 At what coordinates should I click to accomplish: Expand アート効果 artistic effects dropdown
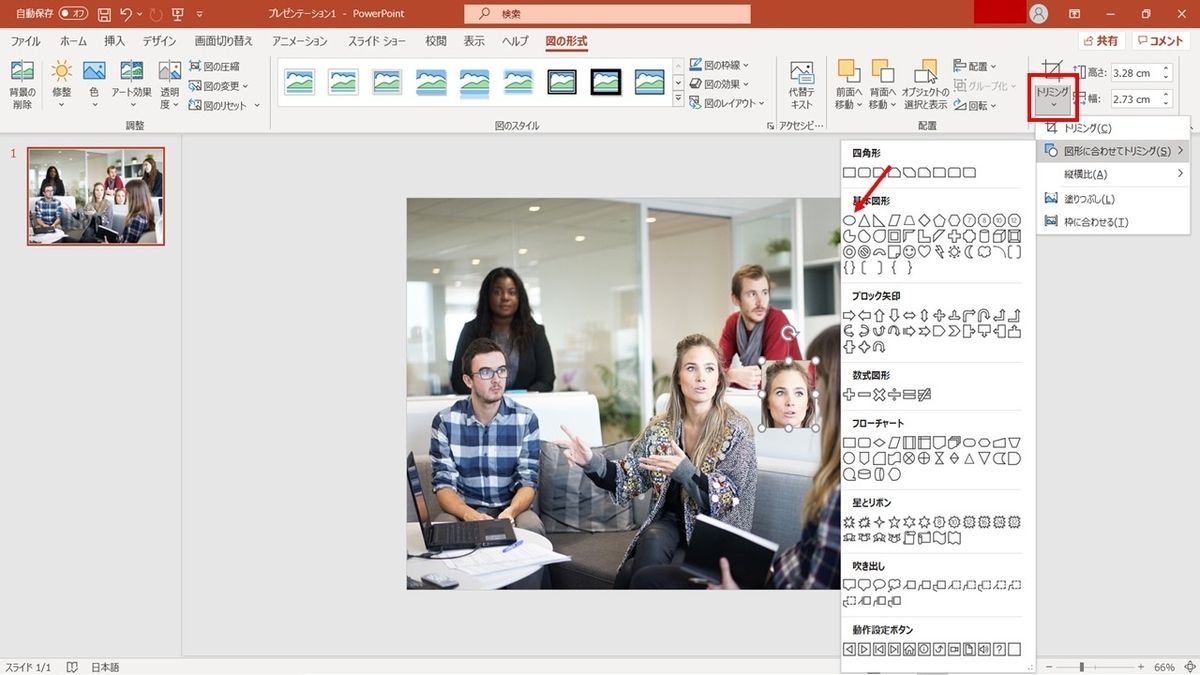(131, 85)
